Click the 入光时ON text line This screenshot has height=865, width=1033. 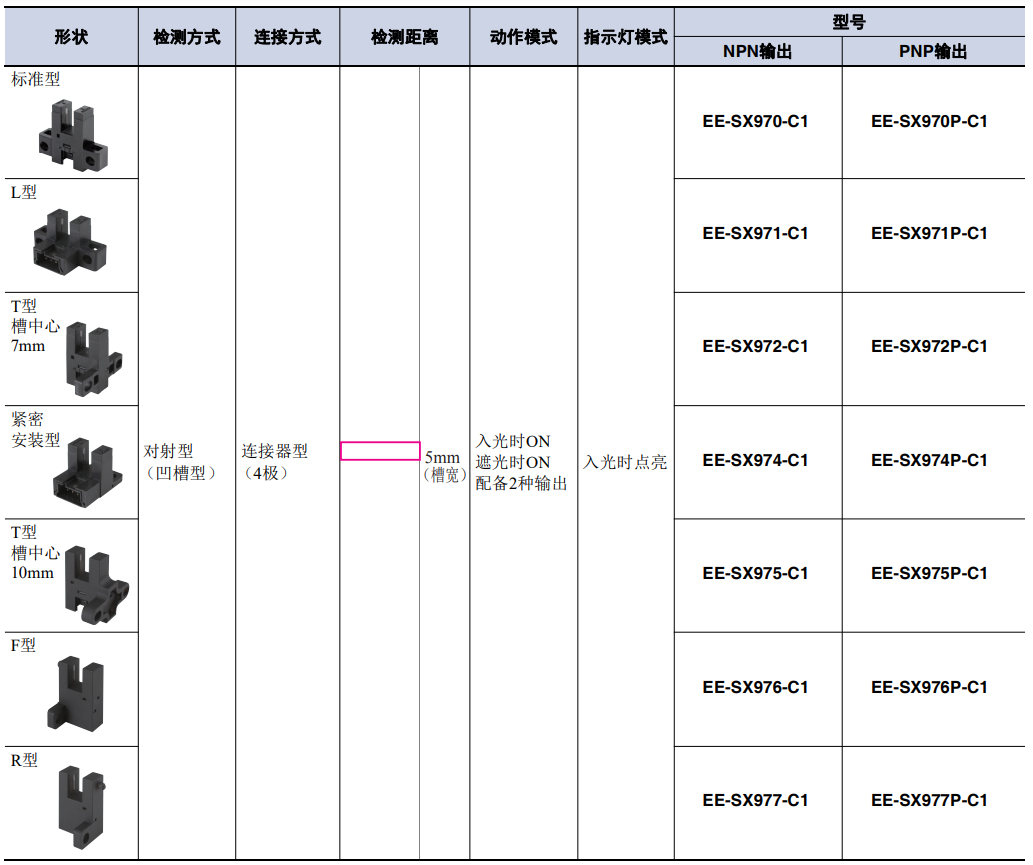[x=513, y=441]
